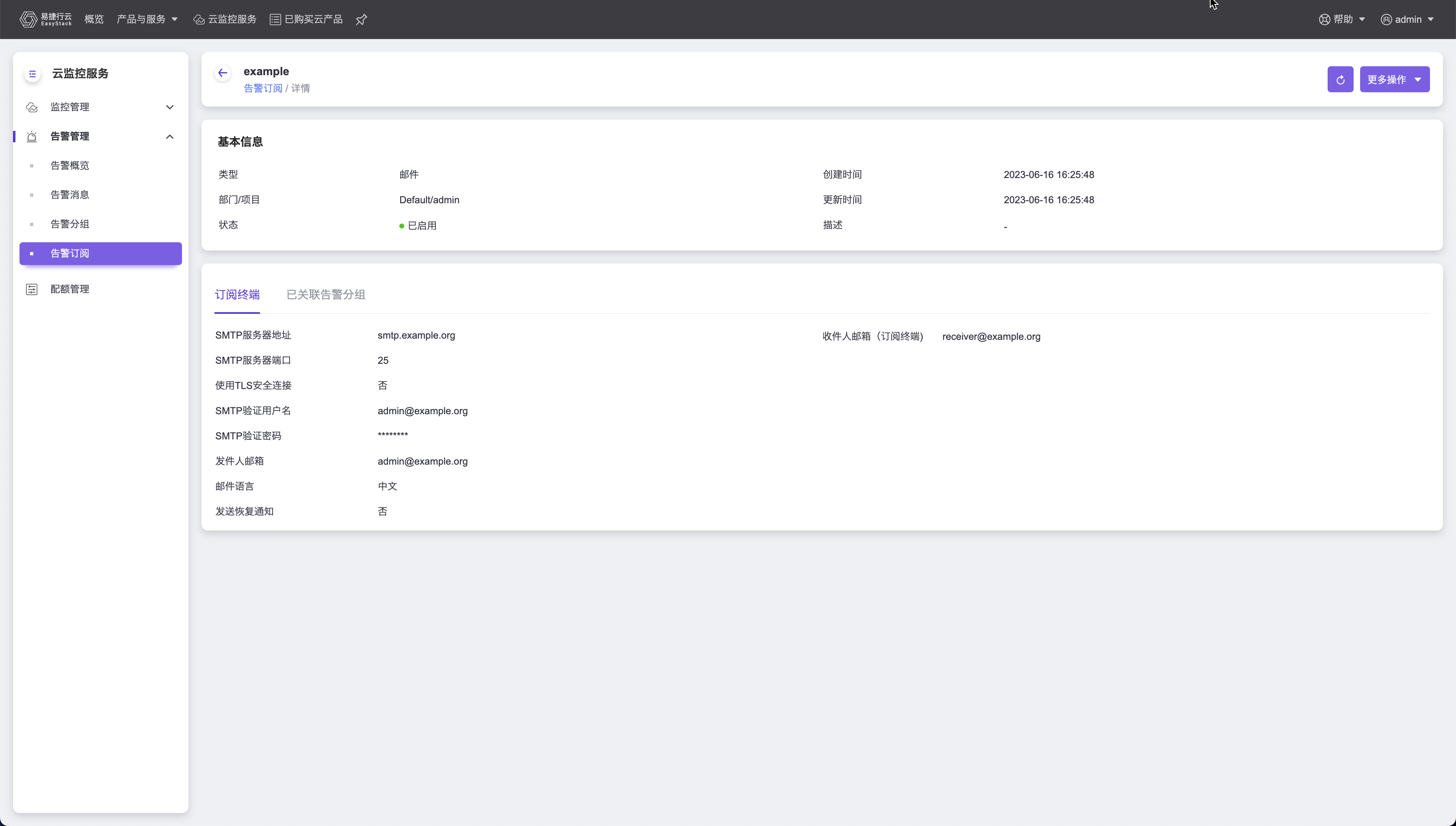Collapse the 告警管理 section chevron

169,137
